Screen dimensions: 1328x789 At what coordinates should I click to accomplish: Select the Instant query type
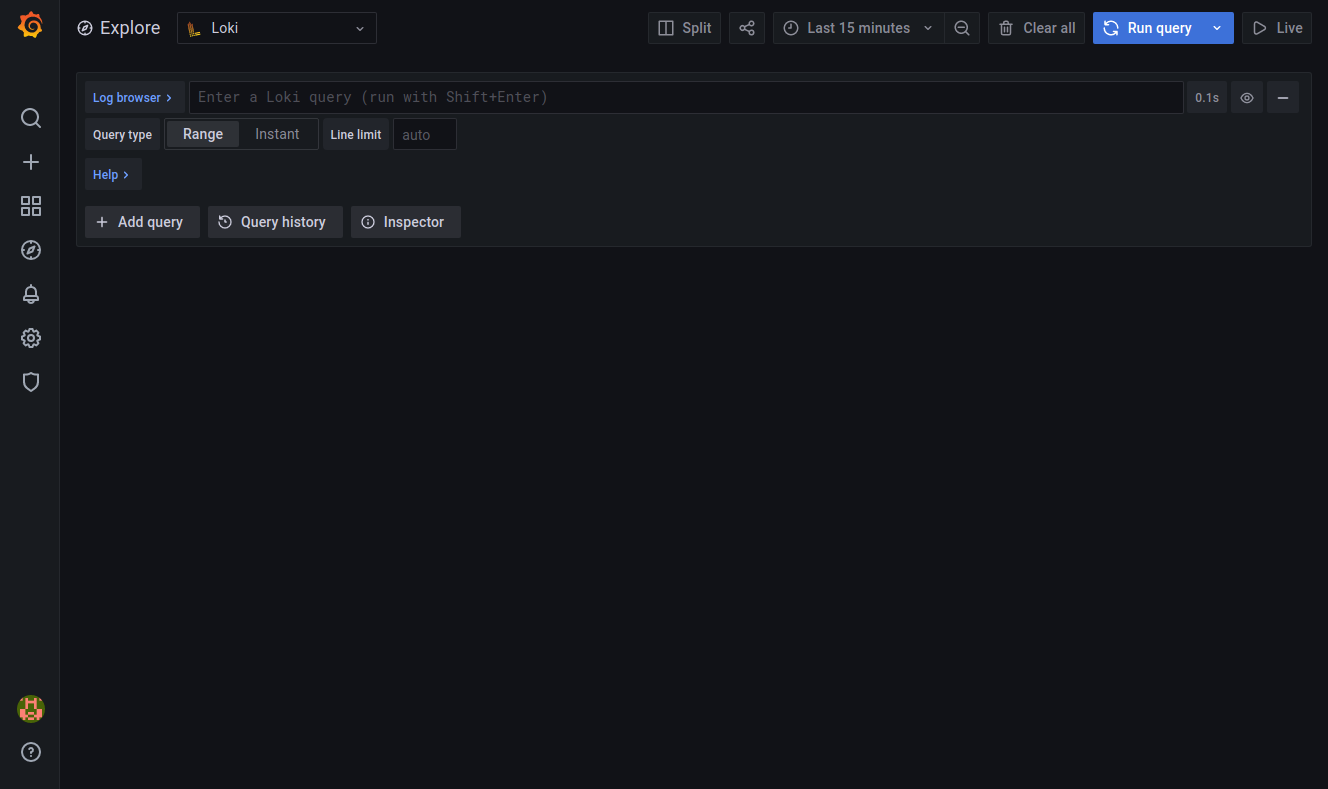tap(277, 134)
